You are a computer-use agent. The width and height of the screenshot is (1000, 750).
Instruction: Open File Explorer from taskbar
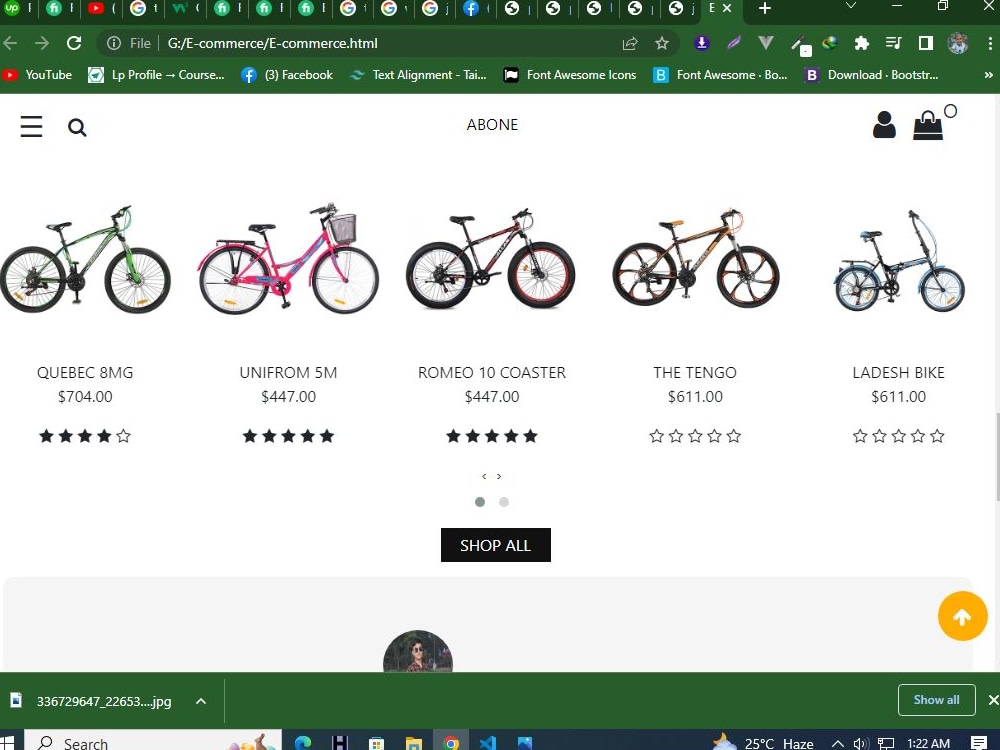(x=413, y=742)
